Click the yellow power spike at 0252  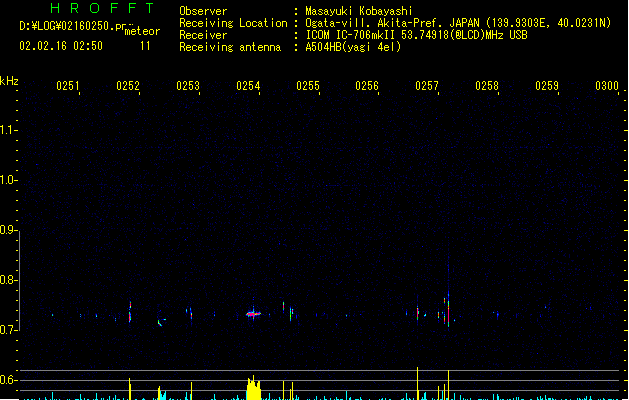pos(130,389)
